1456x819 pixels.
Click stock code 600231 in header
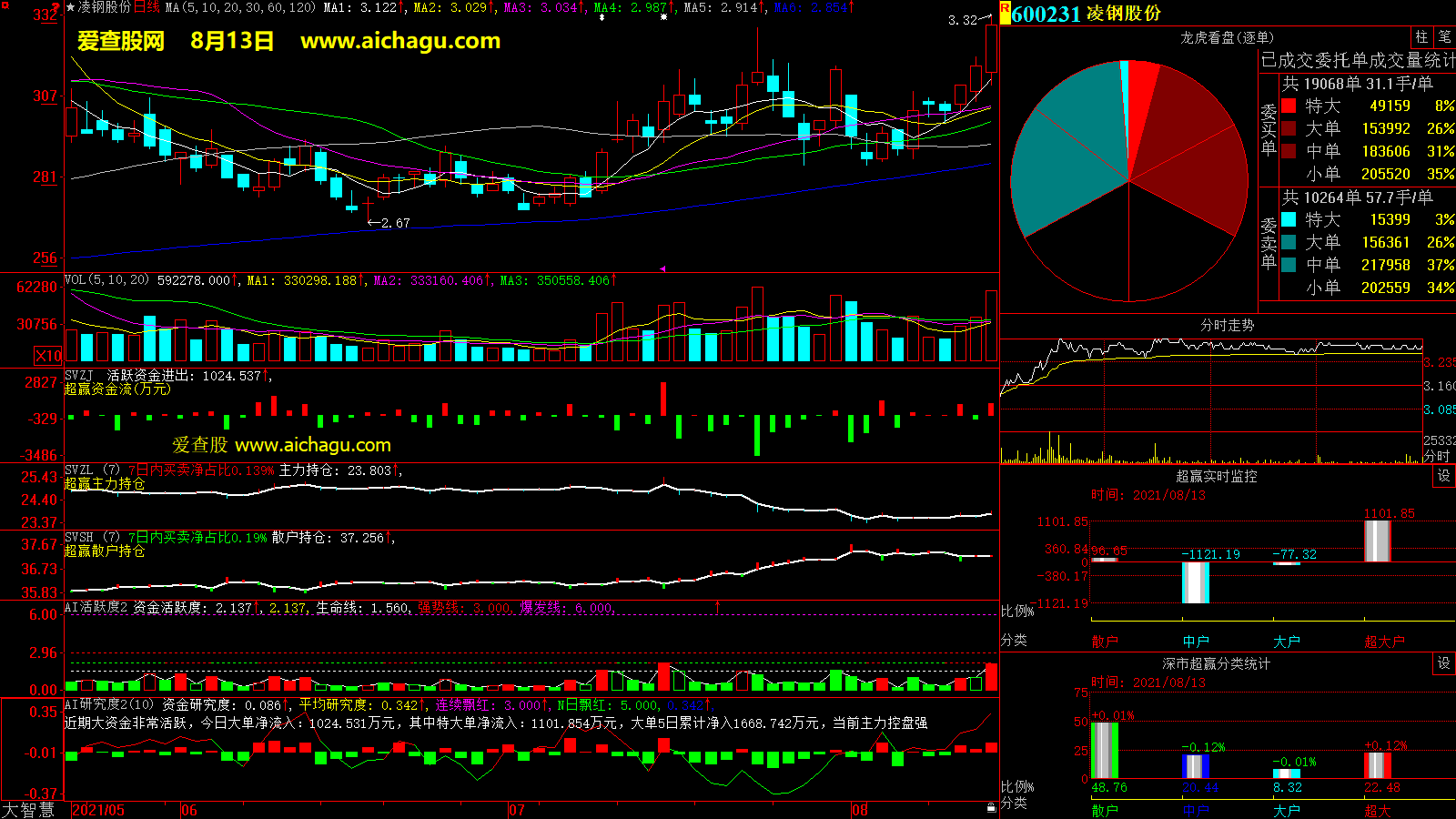coord(1046,14)
